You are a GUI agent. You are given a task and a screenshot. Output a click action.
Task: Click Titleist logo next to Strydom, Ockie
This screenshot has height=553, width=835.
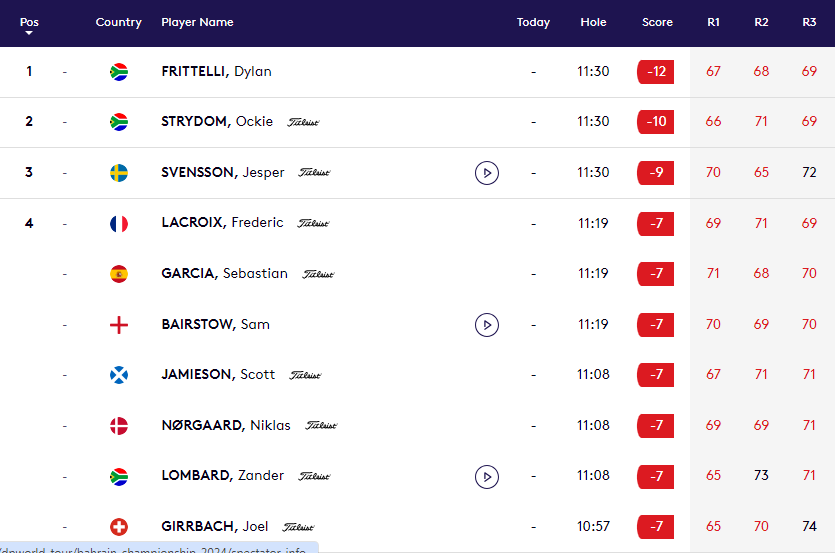(303, 123)
